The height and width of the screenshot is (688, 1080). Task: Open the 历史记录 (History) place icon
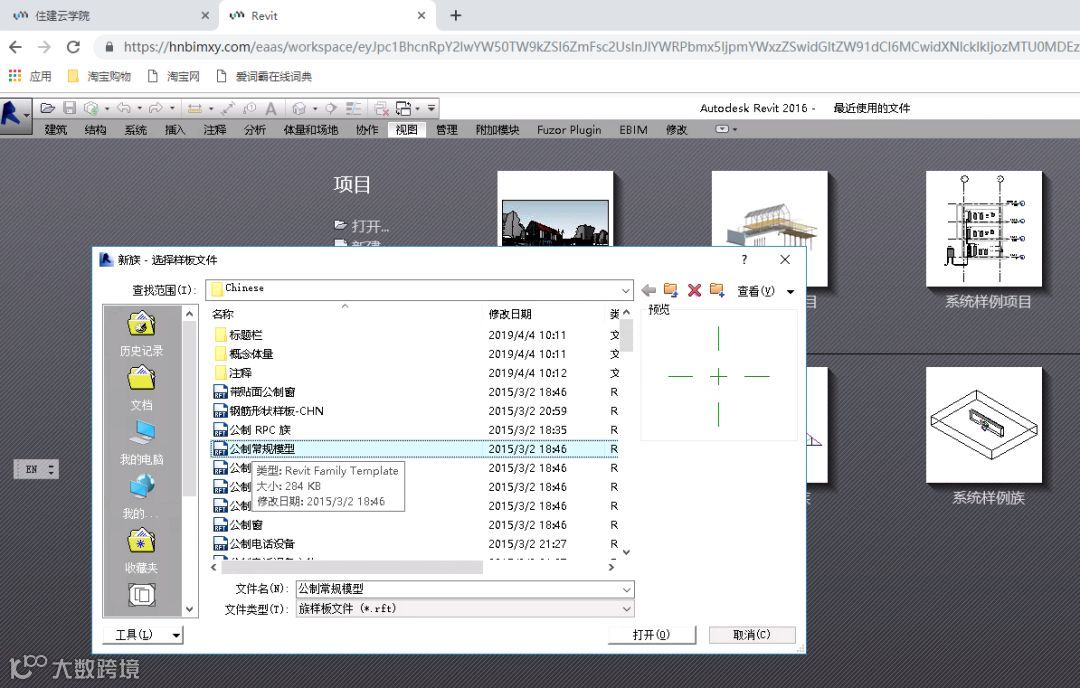pyautogui.click(x=141, y=334)
